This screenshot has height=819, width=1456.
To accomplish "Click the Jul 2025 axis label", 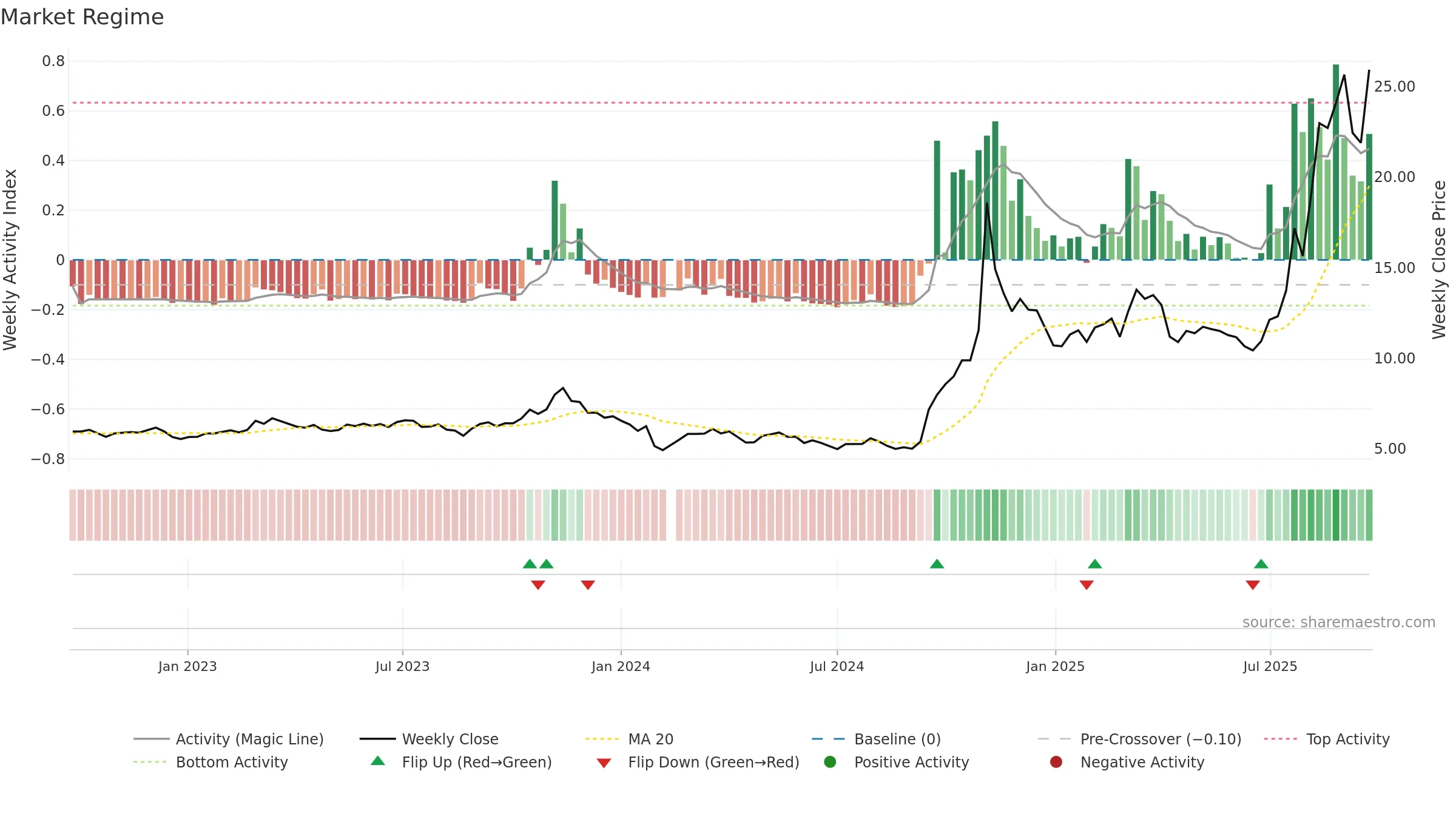I will point(1270,667).
